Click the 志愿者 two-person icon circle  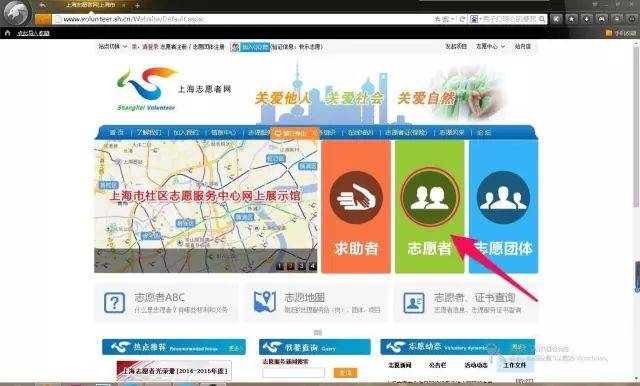click(x=430, y=197)
